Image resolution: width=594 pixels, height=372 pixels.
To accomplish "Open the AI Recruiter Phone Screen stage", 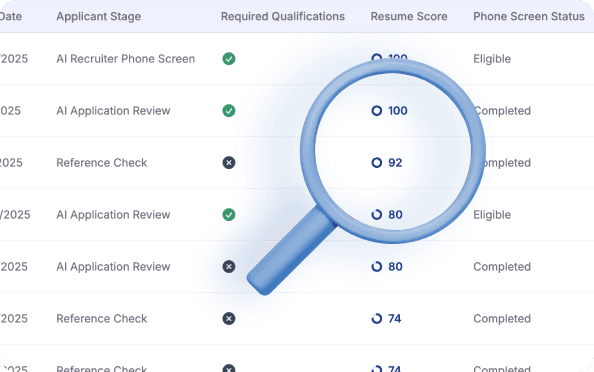I will (126, 59).
